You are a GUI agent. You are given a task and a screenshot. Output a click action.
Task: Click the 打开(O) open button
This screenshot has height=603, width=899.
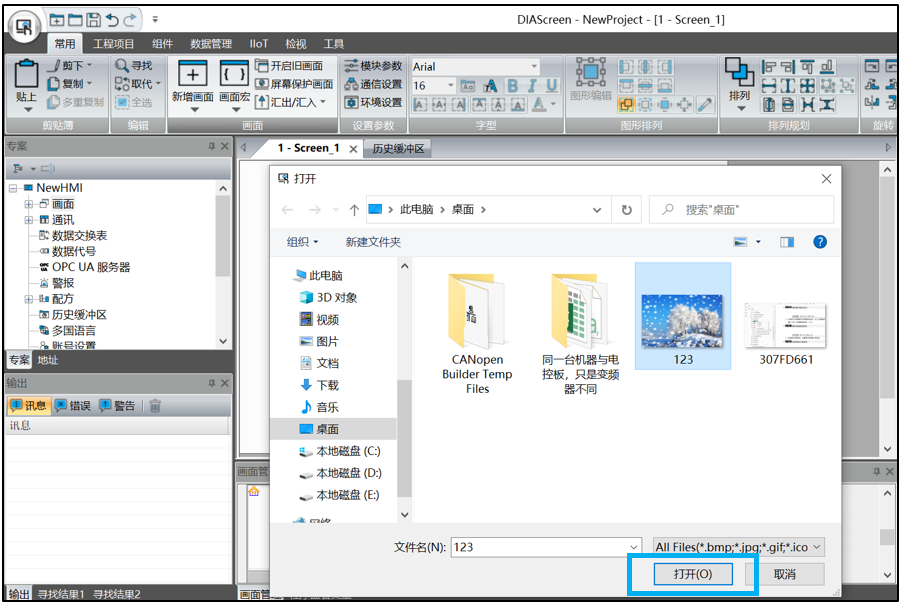692,574
